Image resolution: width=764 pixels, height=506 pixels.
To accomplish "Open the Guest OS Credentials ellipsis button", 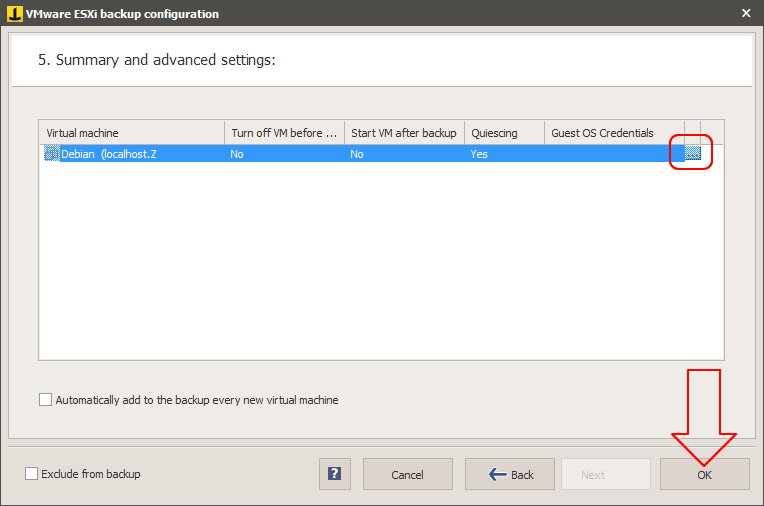I will 692,153.
